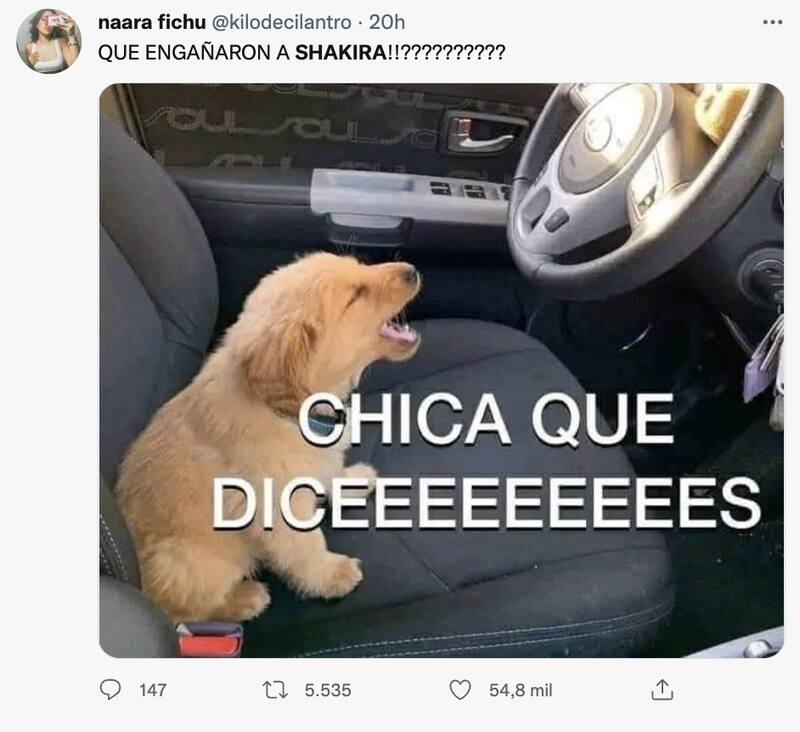Click the red seatbelt buckle in the photo
The width and height of the screenshot is (800, 732).
point(209,640)
